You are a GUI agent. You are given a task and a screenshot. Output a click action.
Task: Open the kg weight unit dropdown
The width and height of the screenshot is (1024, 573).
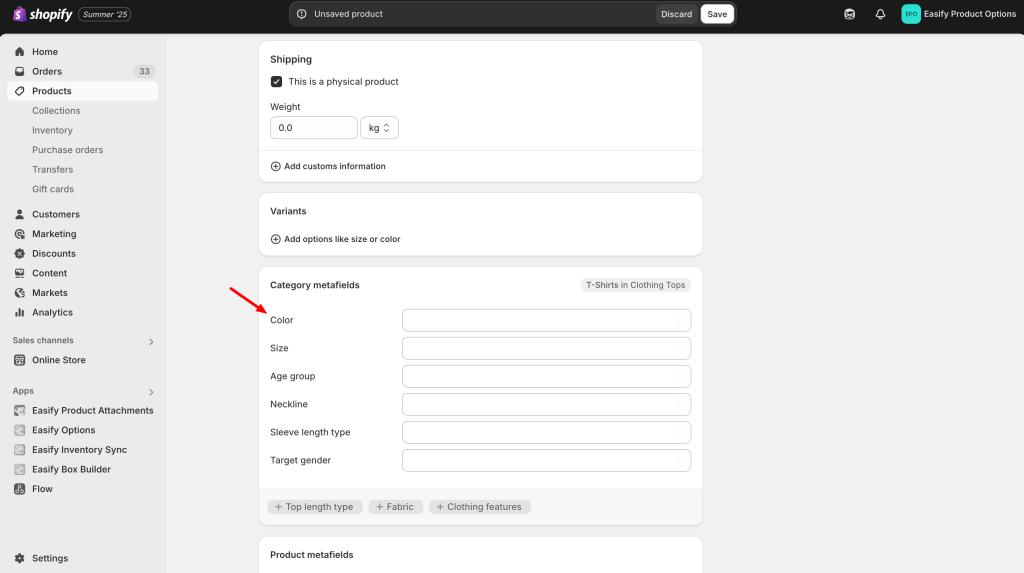click(x=379, y=128)
